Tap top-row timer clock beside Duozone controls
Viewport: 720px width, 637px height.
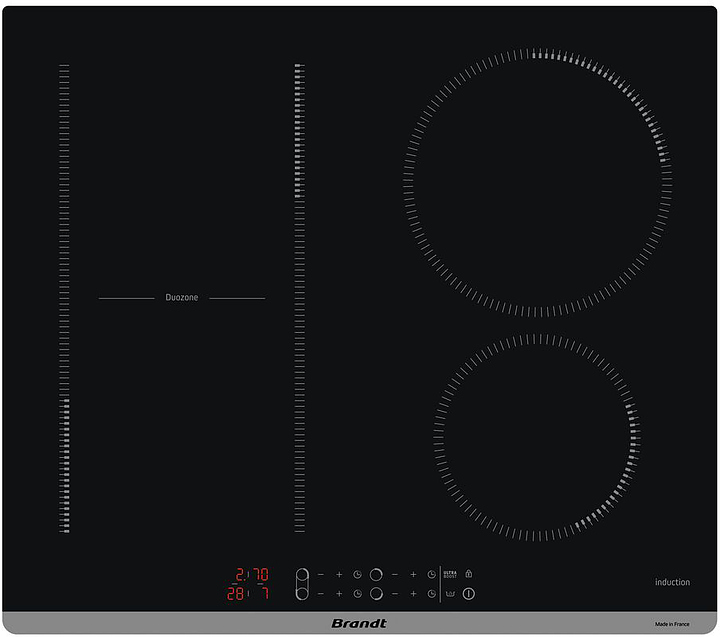[357, 575]
